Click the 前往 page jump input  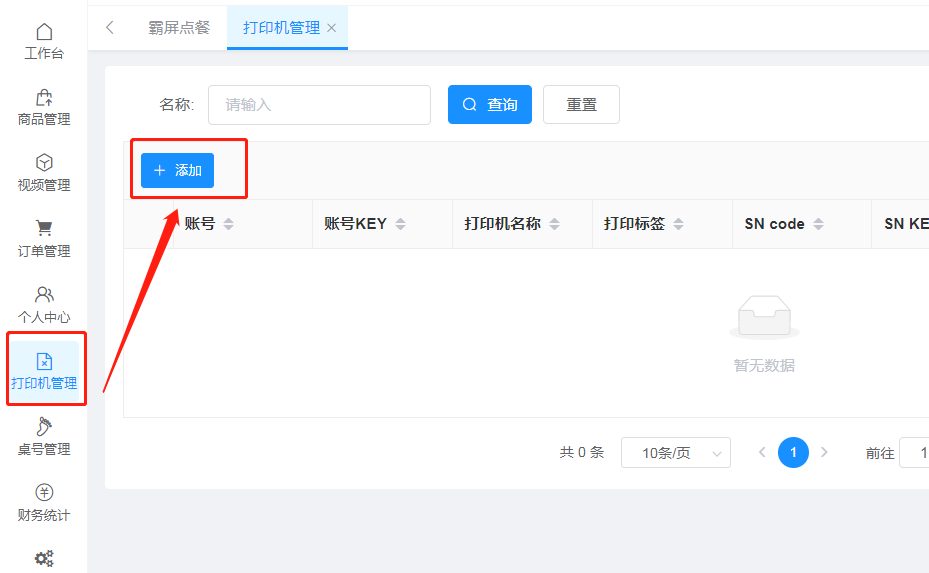[914, 453]
